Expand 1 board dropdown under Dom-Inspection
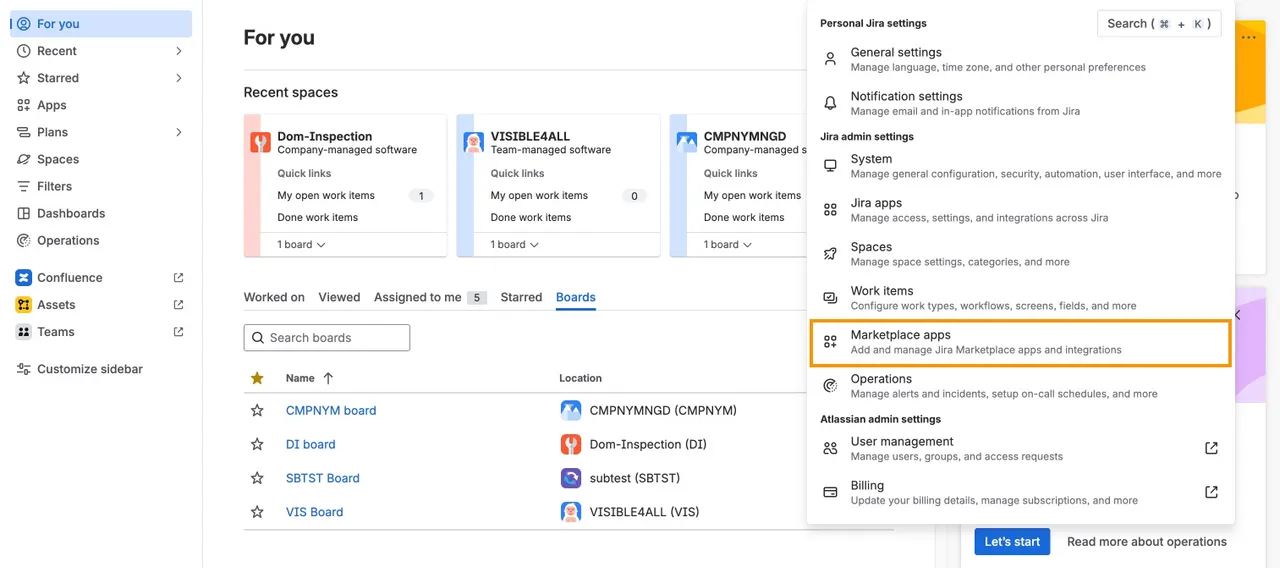This screenshot has width=1280, height=568. pyautogui.click(x=302, y=245)
